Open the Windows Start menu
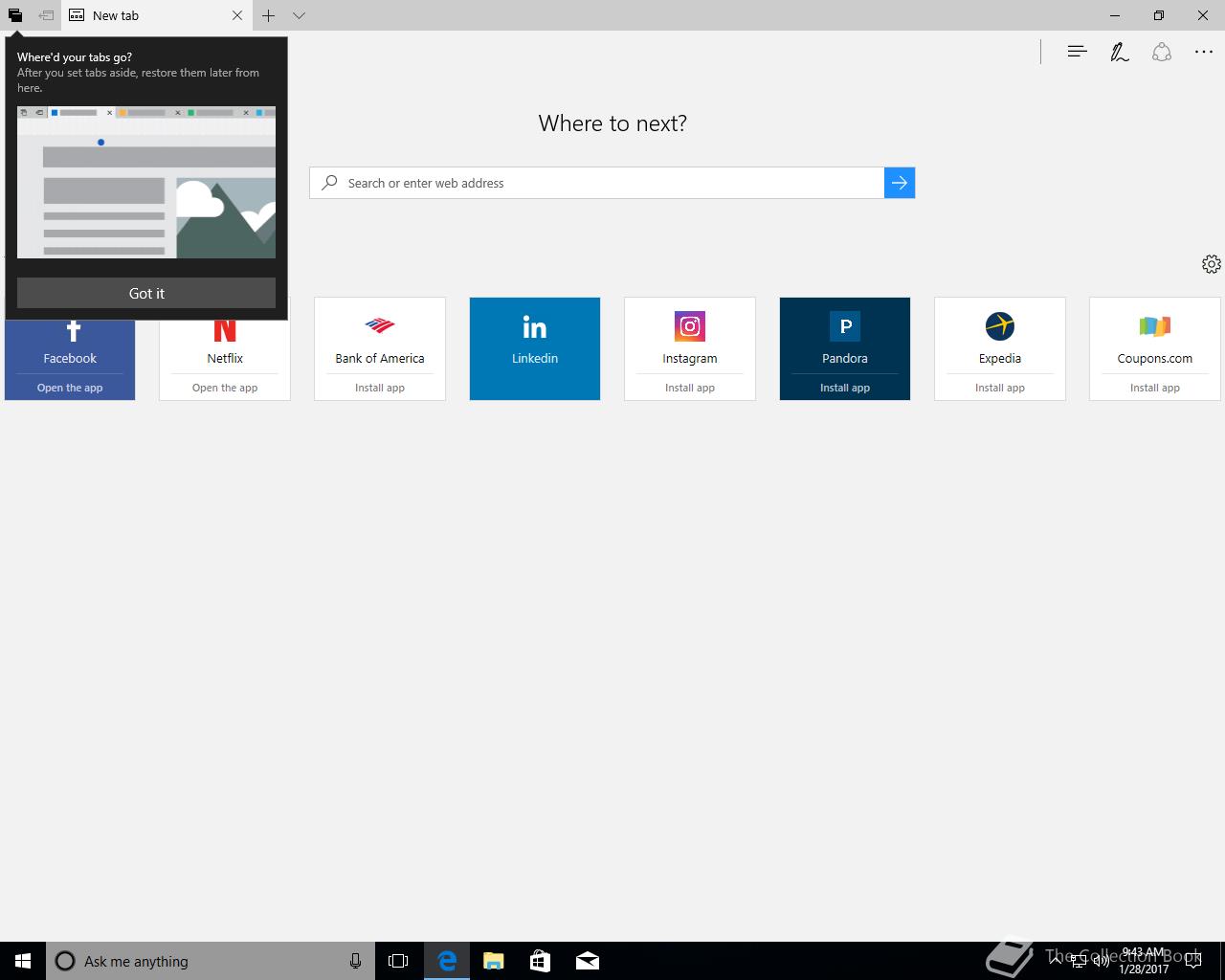1225x980 pixels. click(x=23, y=961)
